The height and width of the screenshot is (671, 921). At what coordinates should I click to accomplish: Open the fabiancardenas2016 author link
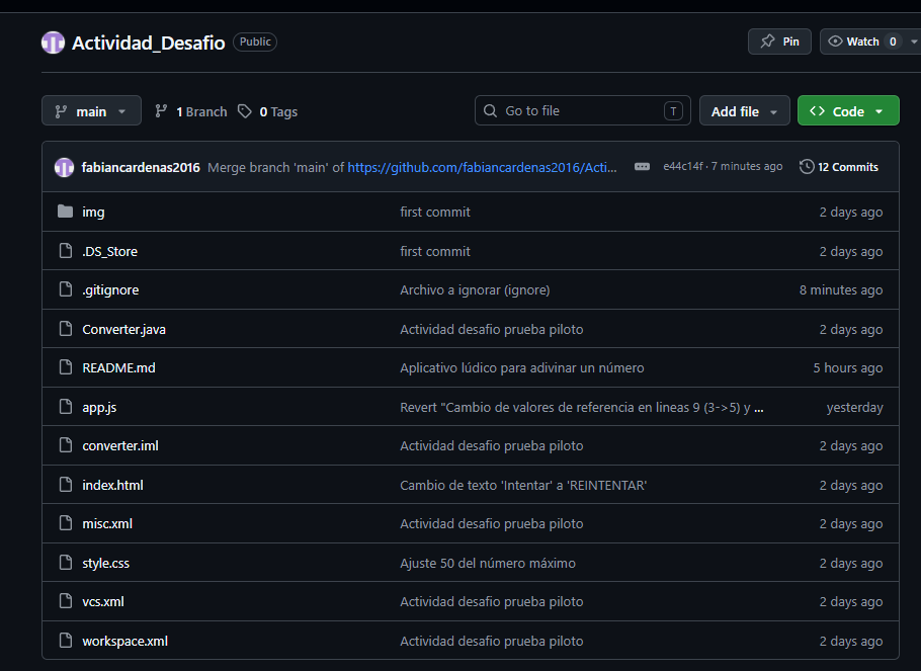(141, 167)
